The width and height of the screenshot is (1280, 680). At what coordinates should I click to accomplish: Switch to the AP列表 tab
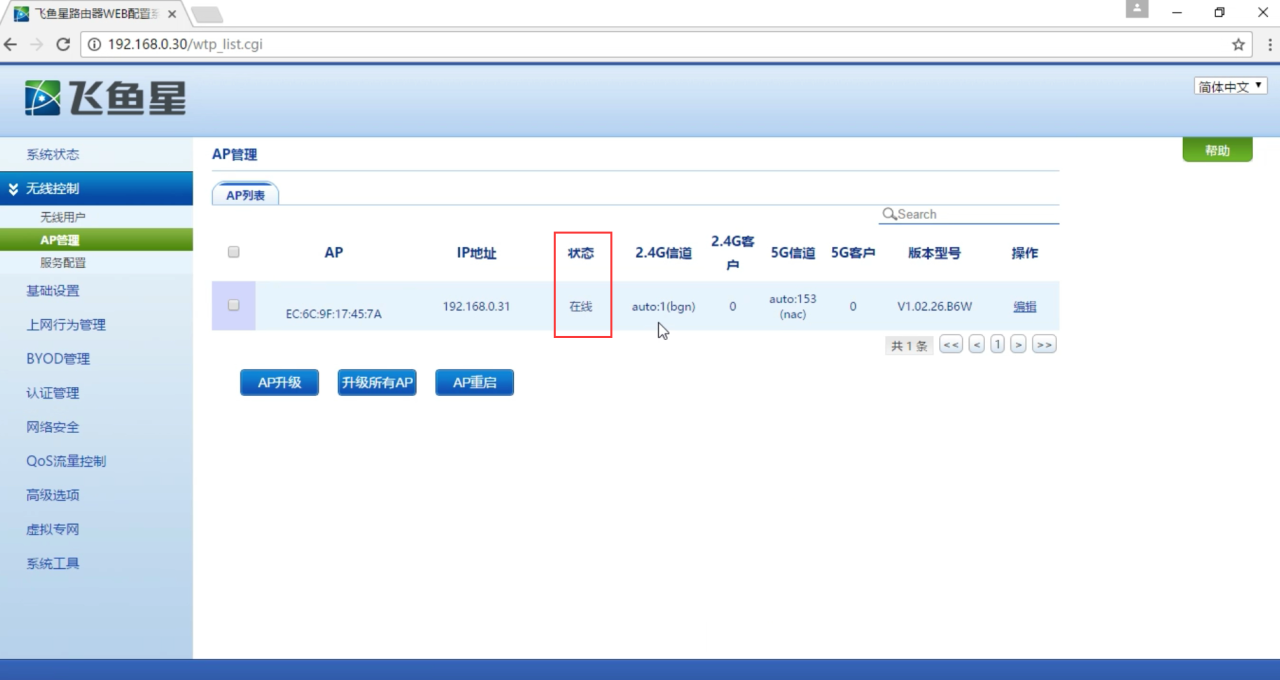245,195
